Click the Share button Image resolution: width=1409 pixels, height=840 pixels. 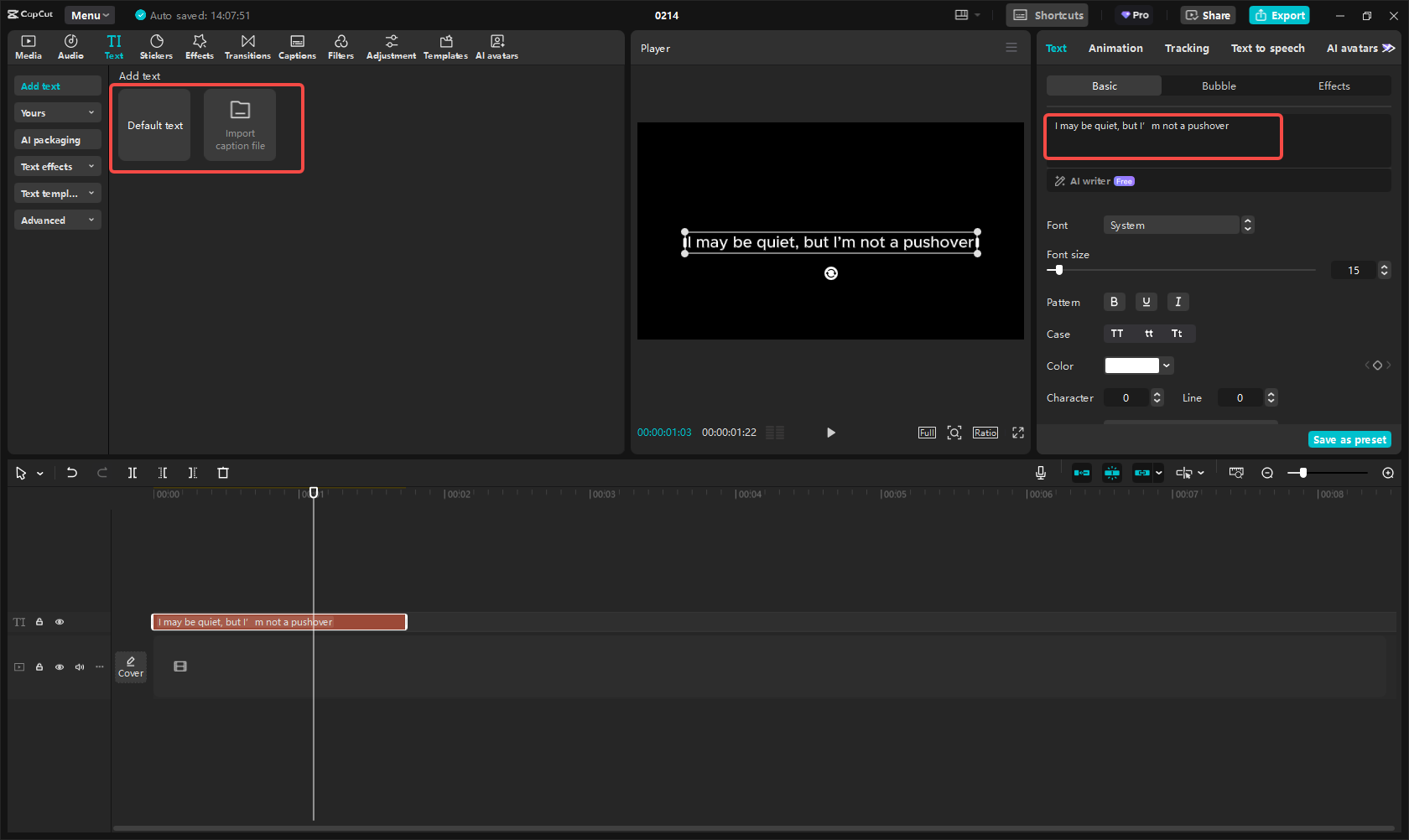coord(1208,15)
